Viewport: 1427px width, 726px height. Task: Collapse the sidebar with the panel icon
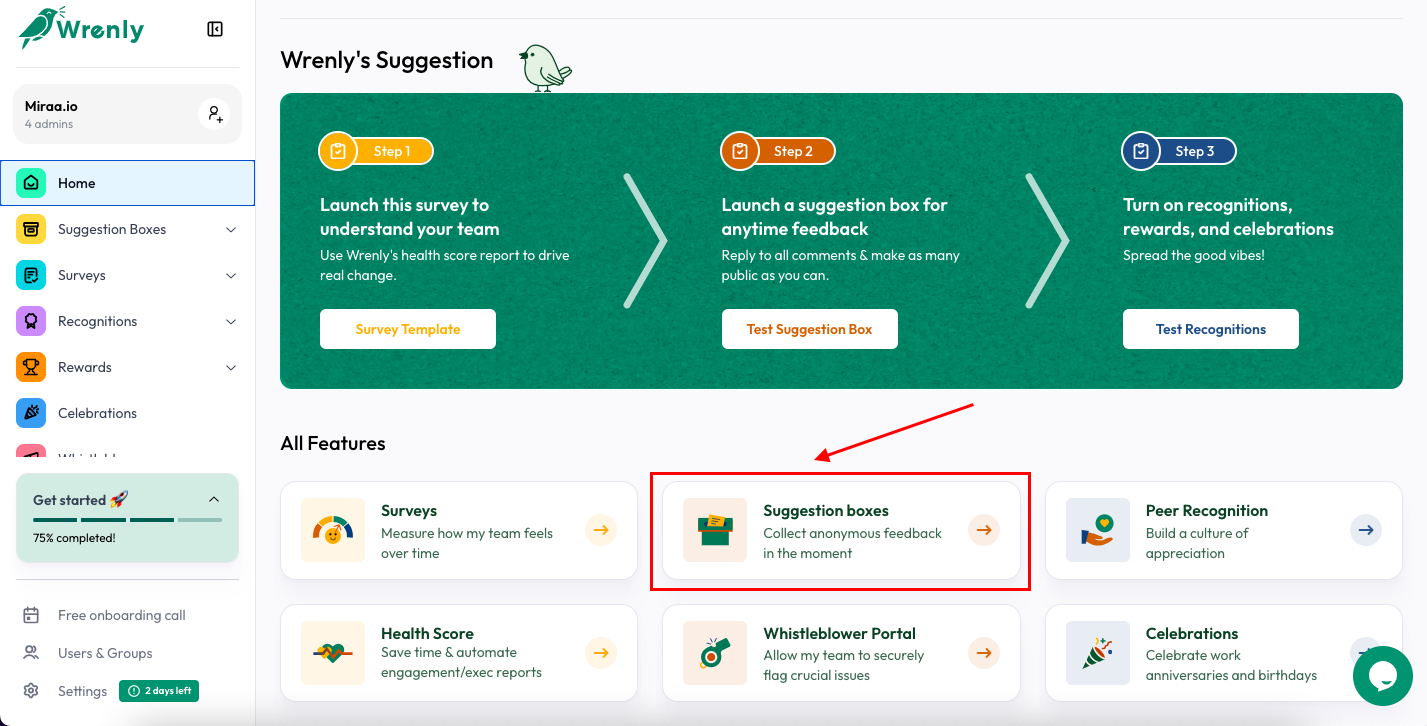214,28
